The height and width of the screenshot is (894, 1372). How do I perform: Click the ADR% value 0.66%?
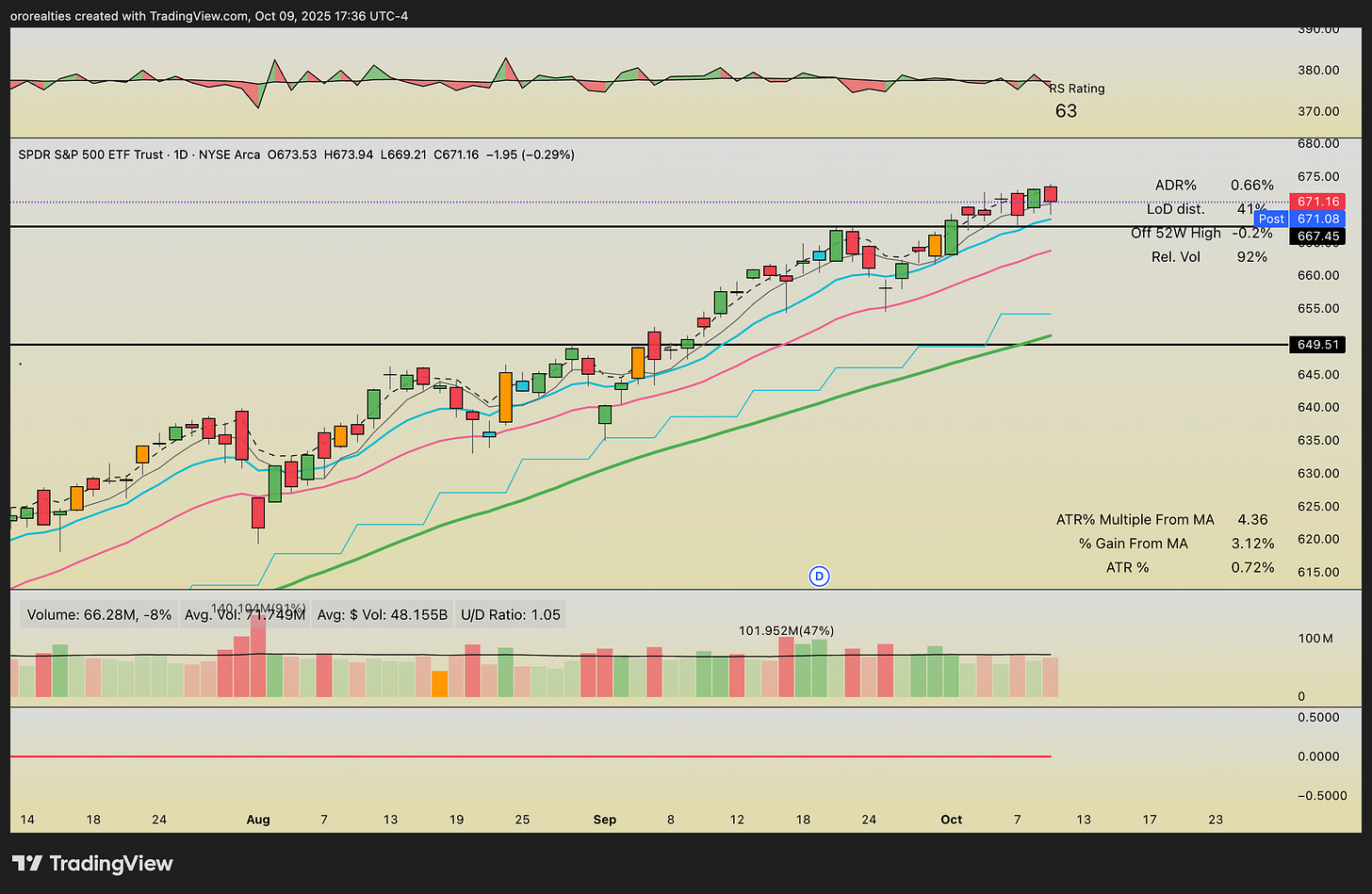click(1251, 186)
